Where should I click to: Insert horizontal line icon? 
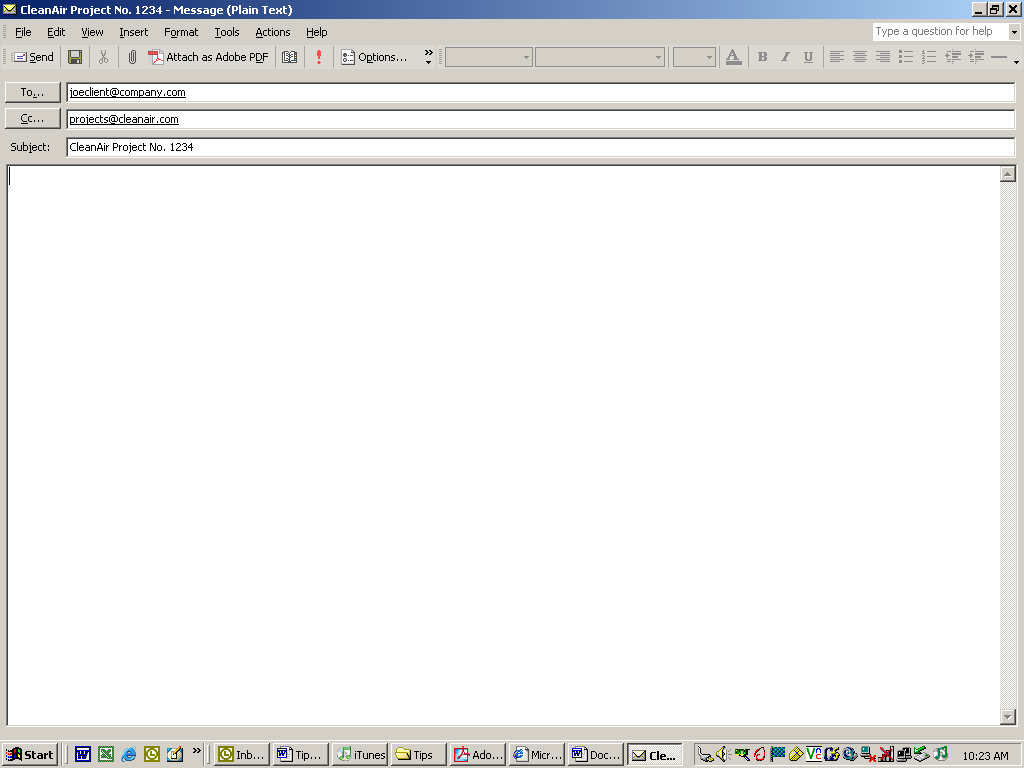[x=999, y=57]
